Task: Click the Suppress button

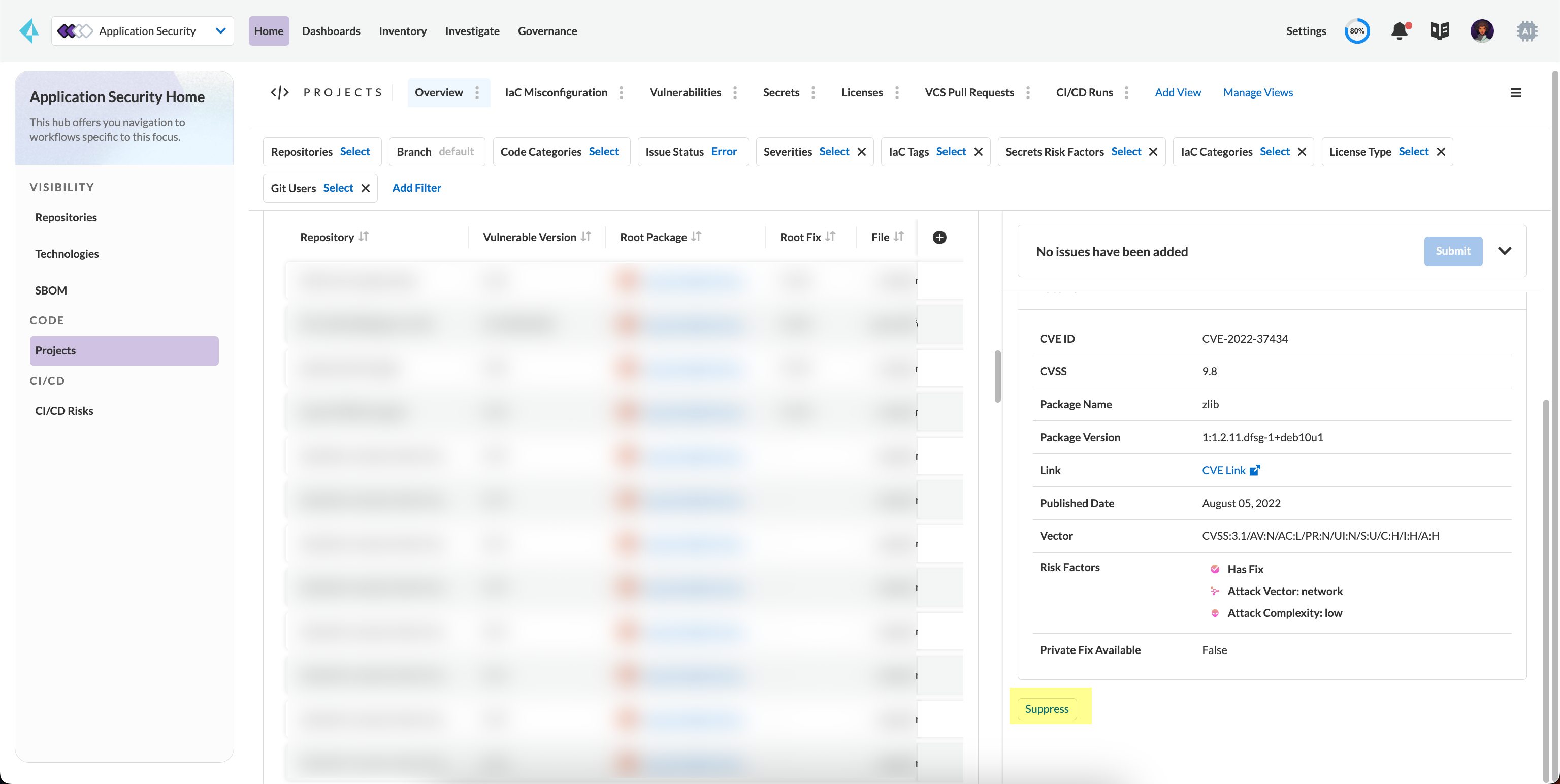Action: click(1047, 708)
